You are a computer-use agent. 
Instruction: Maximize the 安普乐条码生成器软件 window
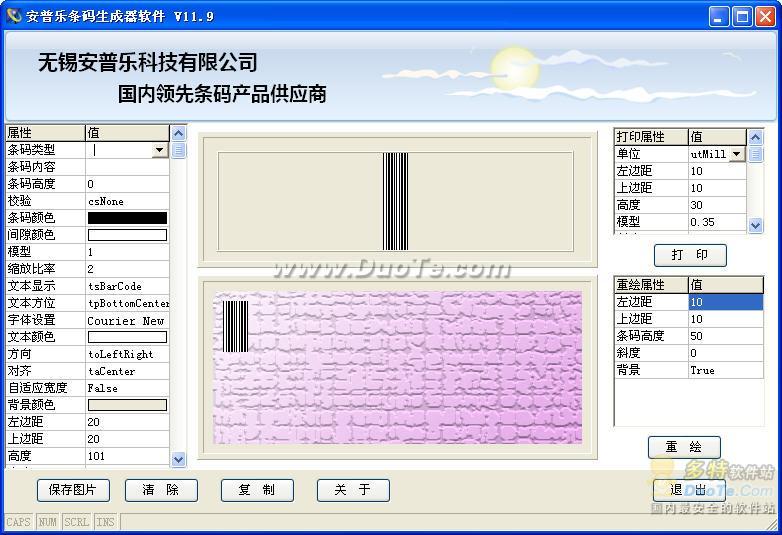coord(742,17)
